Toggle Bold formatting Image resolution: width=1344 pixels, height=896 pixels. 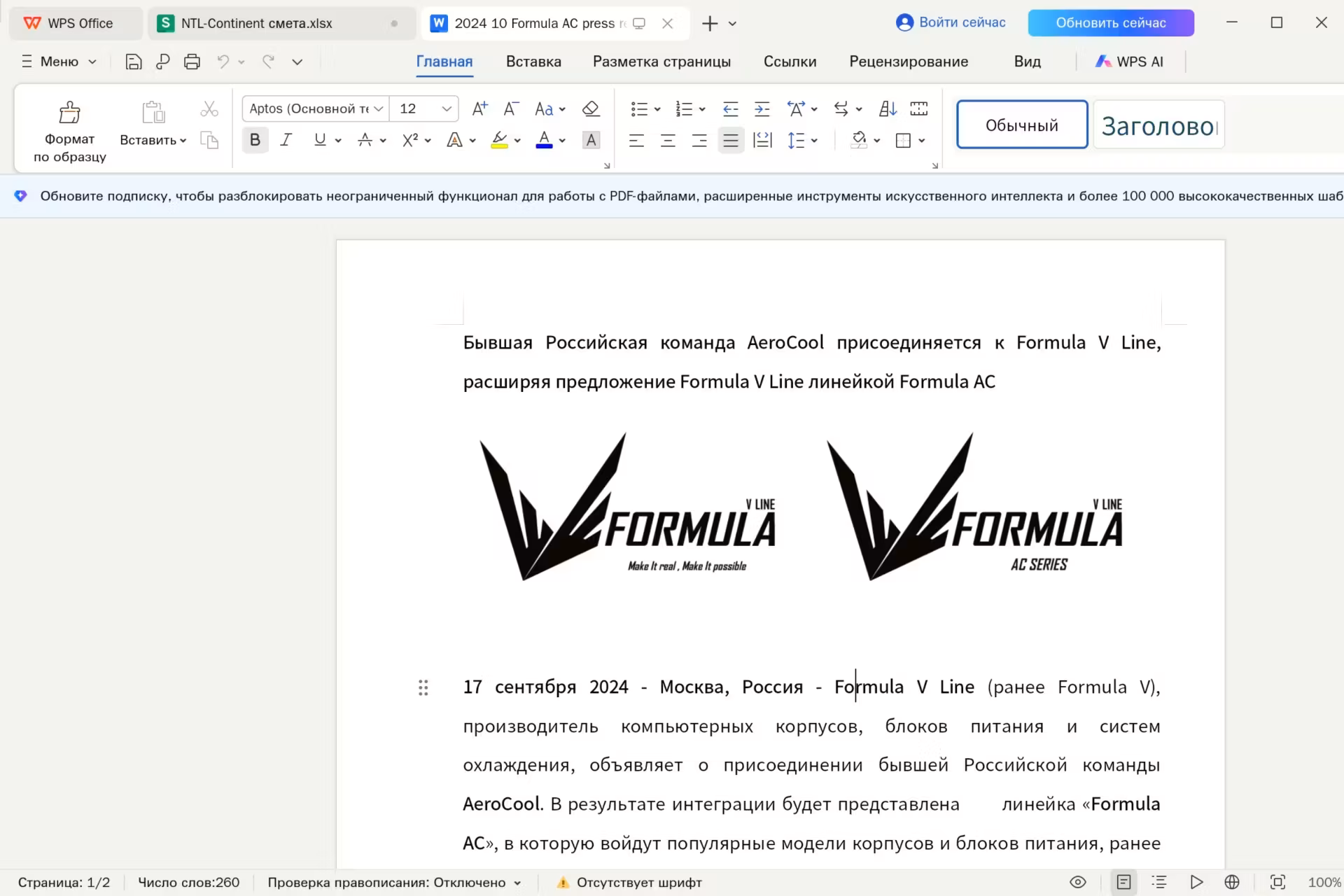[x=255, y=140]
